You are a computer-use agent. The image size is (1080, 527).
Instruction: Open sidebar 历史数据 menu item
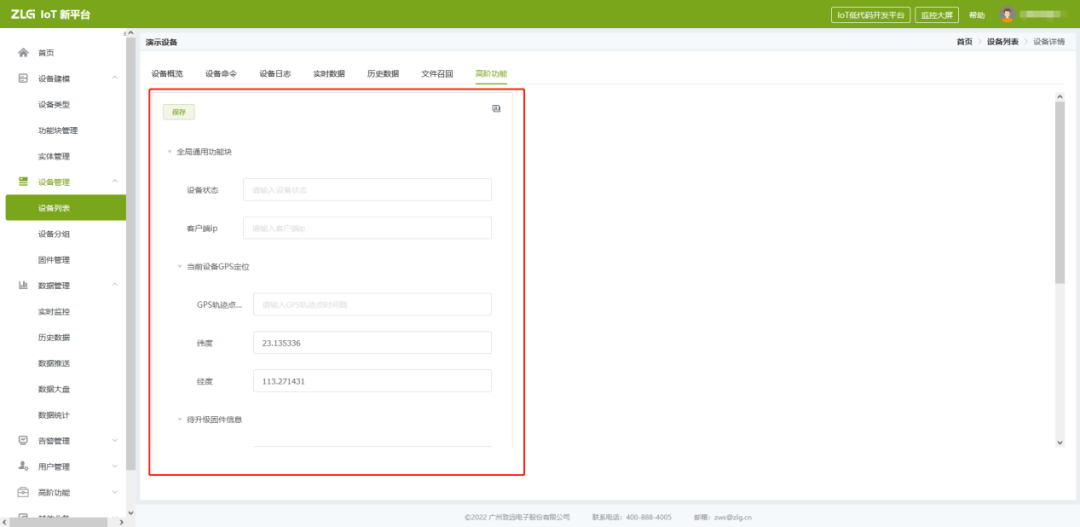coord(54,338)
